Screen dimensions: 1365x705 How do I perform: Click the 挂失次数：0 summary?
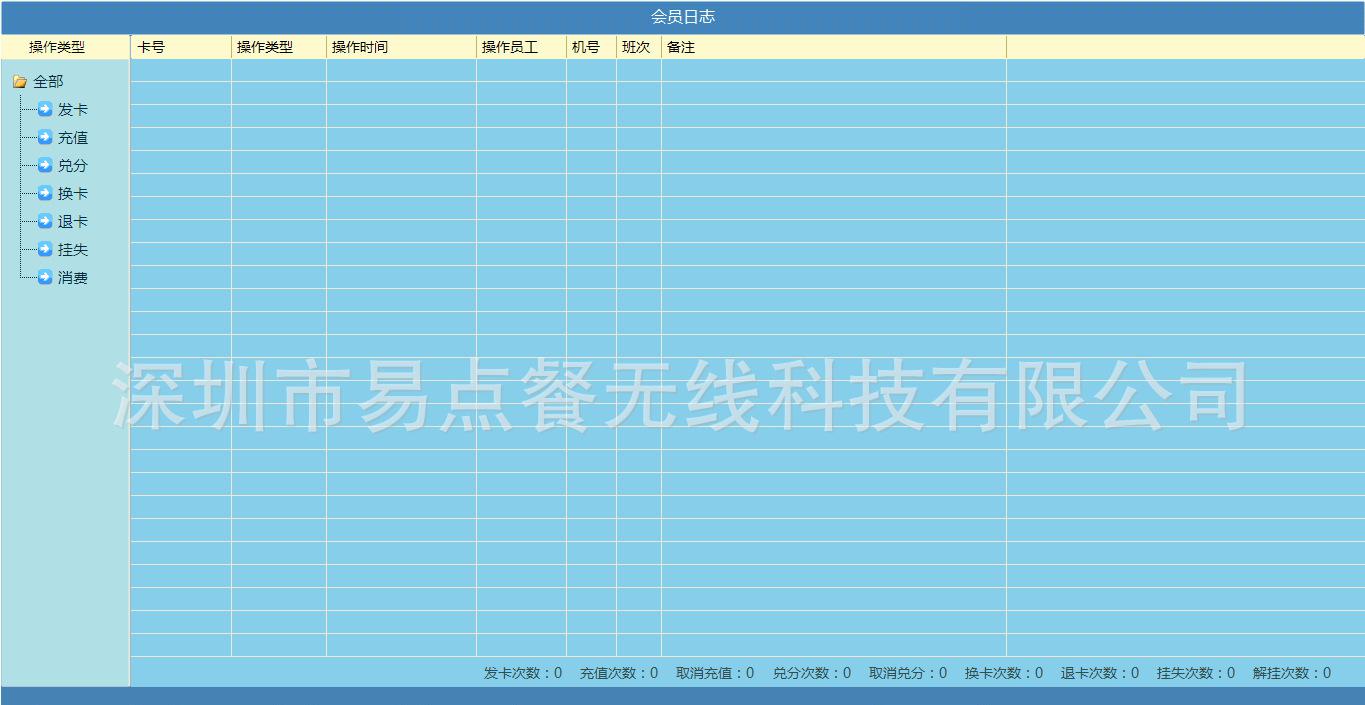1196,673
